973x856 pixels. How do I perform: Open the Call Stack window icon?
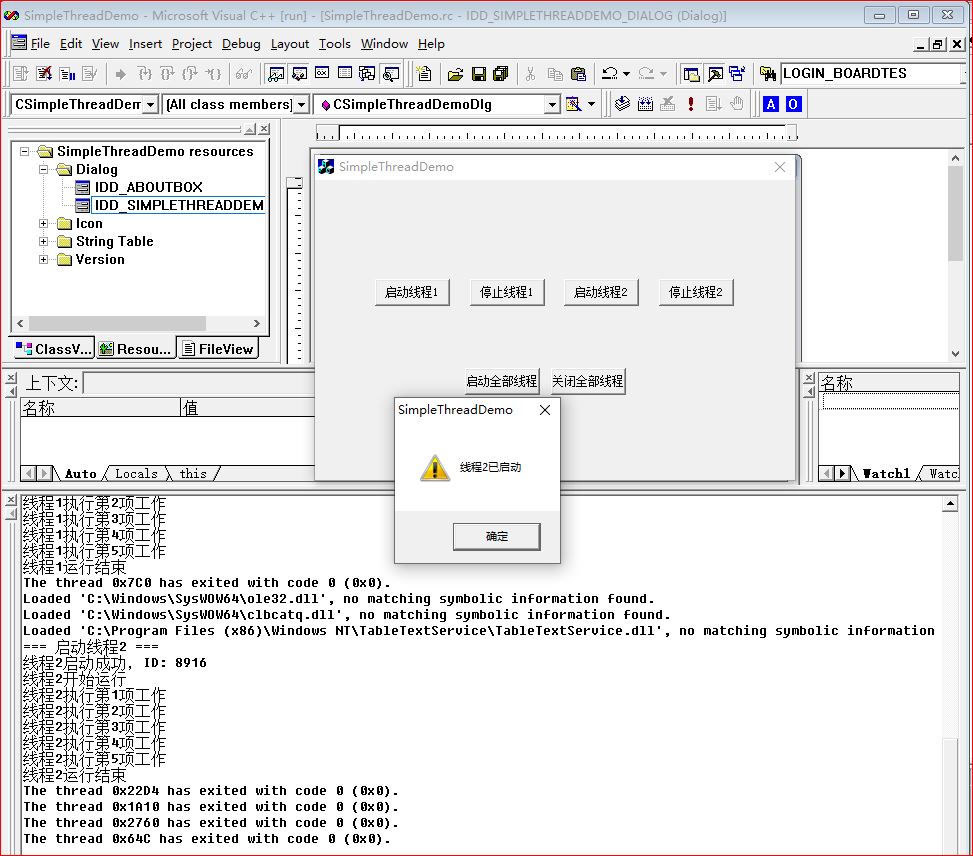click(368, 74)
